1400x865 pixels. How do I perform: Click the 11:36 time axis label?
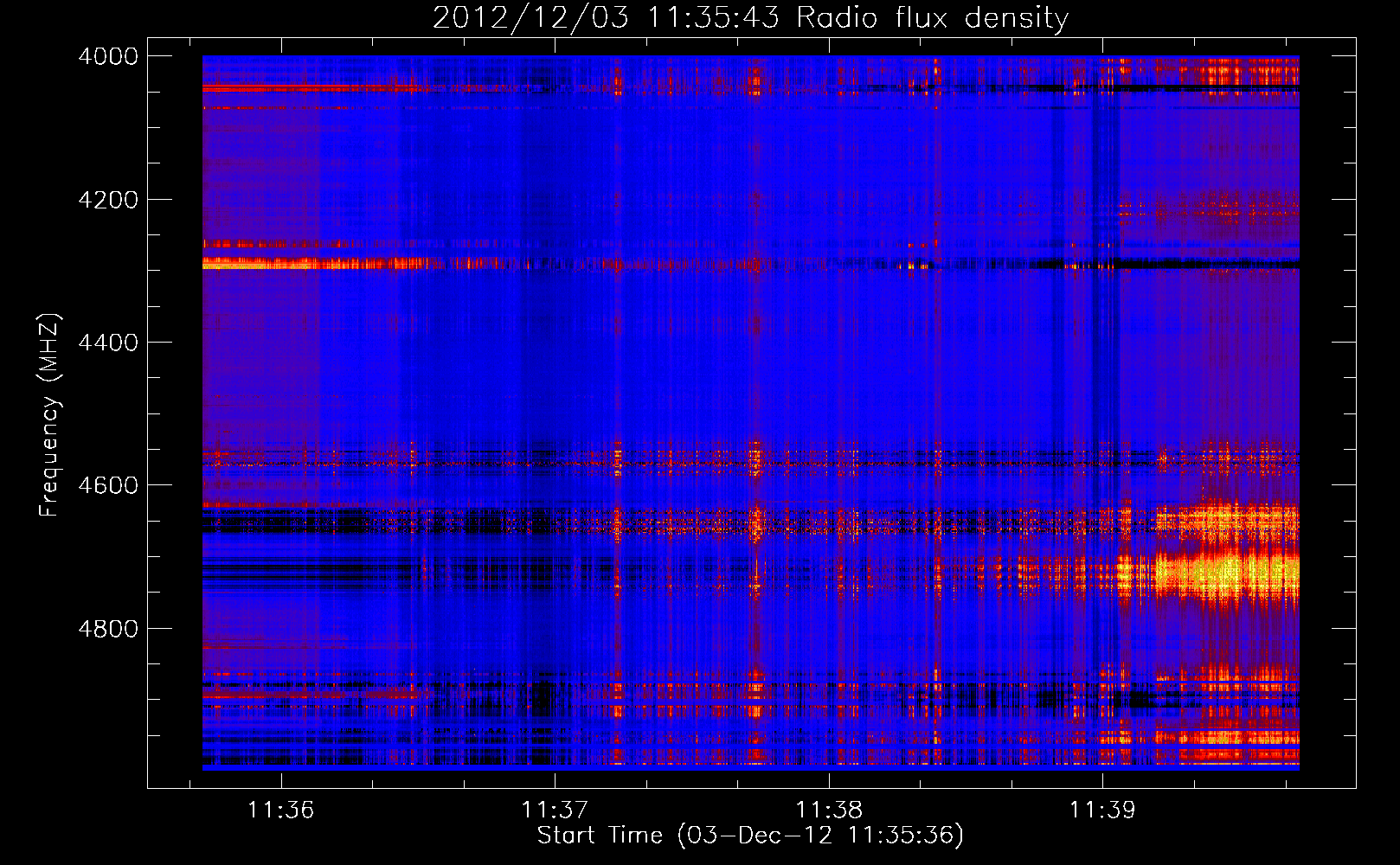tap(280, 811)
